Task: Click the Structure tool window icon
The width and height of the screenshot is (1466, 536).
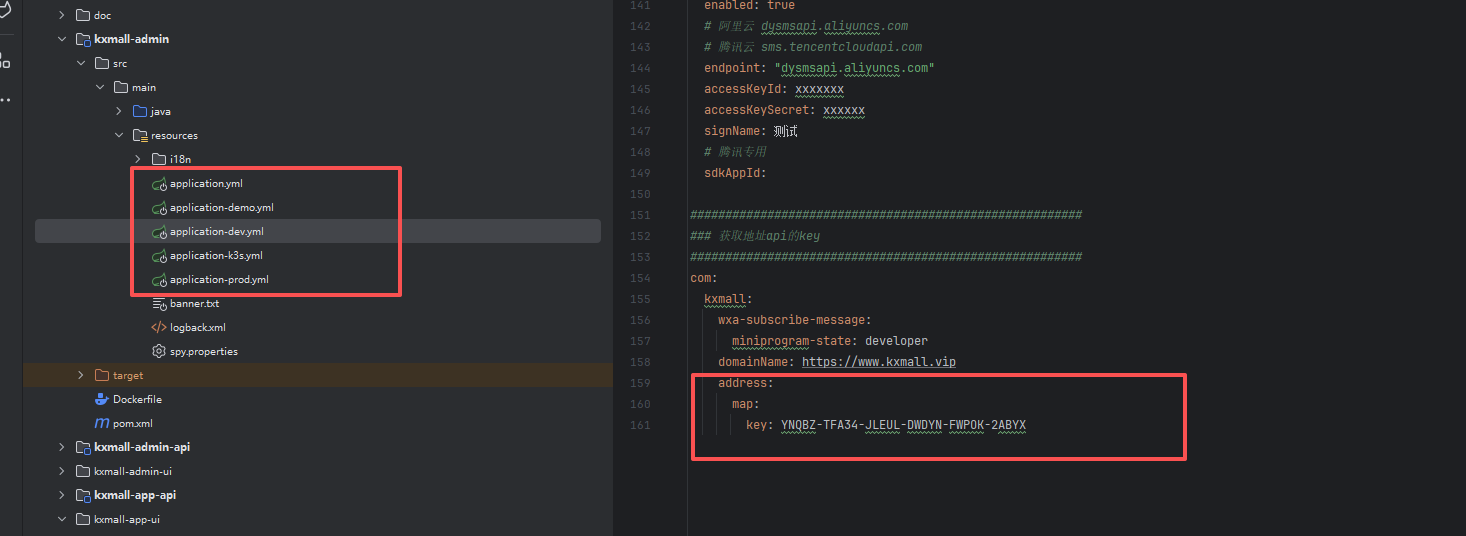Action: [x=6, y=62]
